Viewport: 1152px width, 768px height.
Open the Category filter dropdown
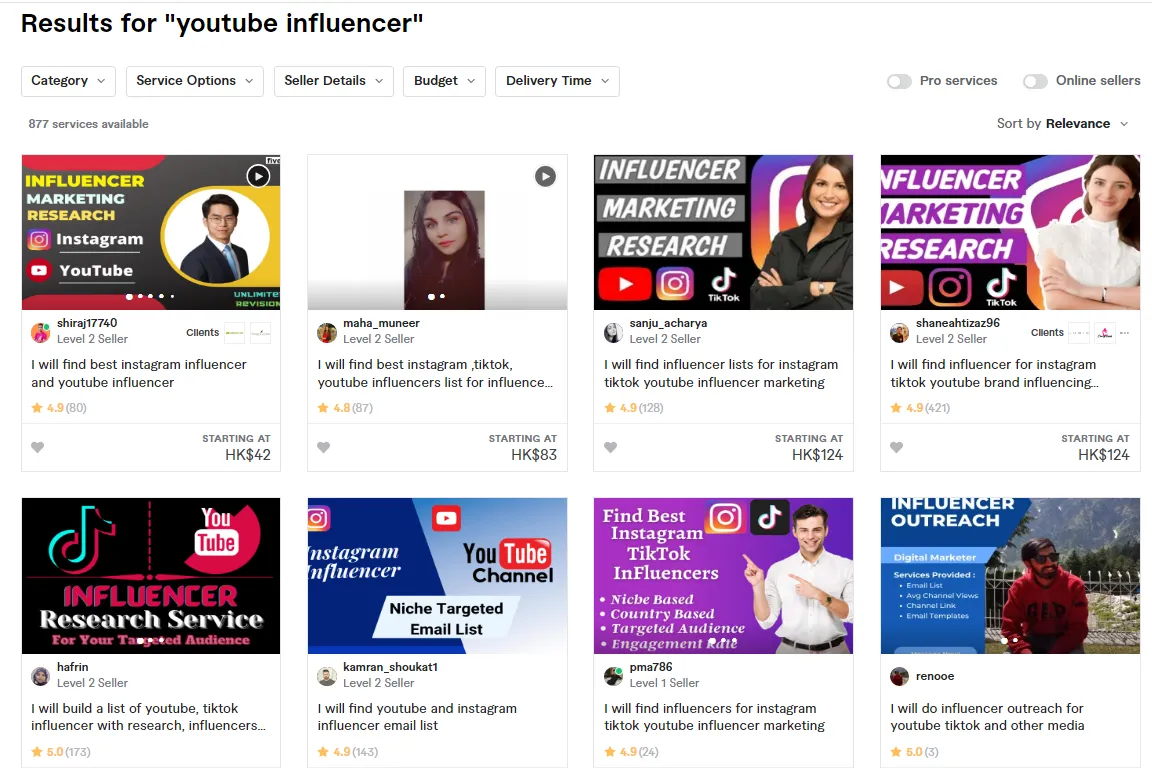[68, 81]
